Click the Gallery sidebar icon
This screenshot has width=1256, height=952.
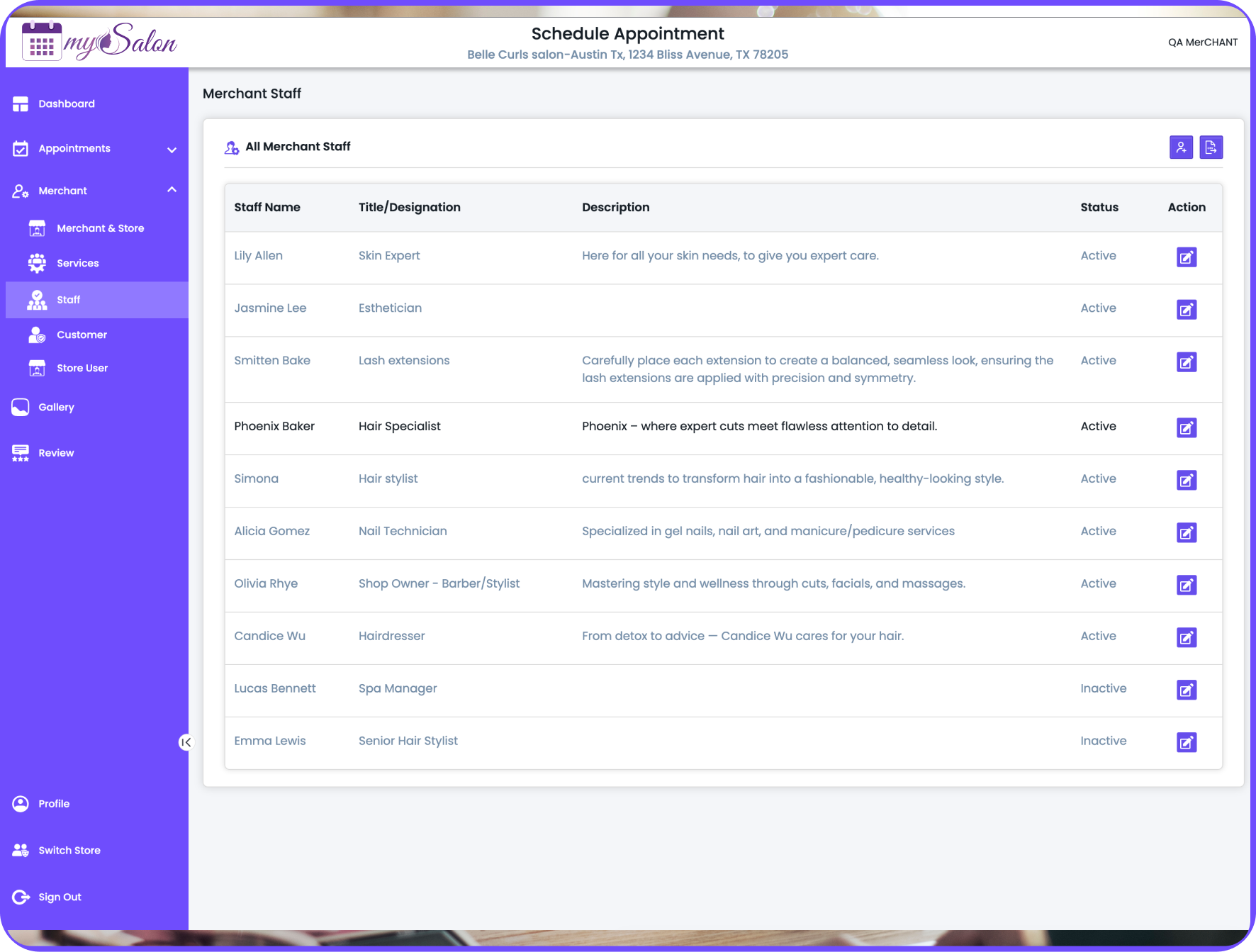coord(20,407)
